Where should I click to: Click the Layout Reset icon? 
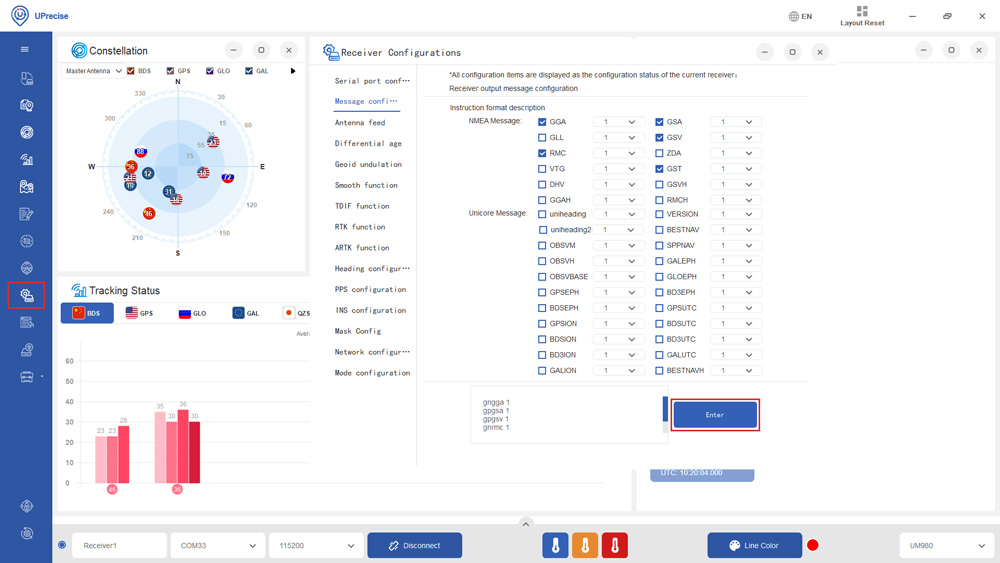pos(862,12)
